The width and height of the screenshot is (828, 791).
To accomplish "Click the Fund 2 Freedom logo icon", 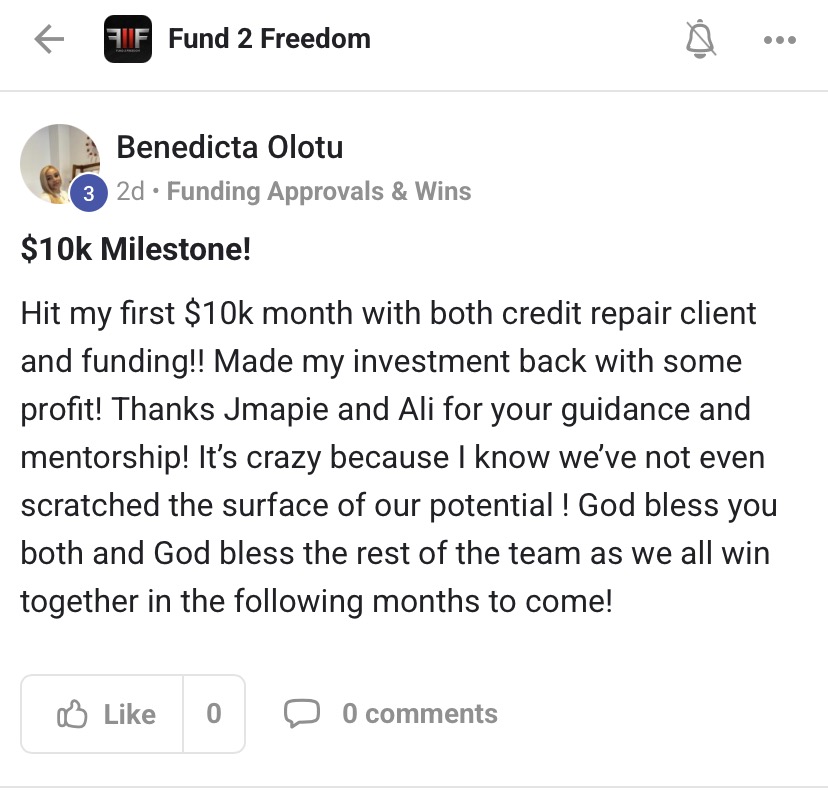I will pos(128,40).
